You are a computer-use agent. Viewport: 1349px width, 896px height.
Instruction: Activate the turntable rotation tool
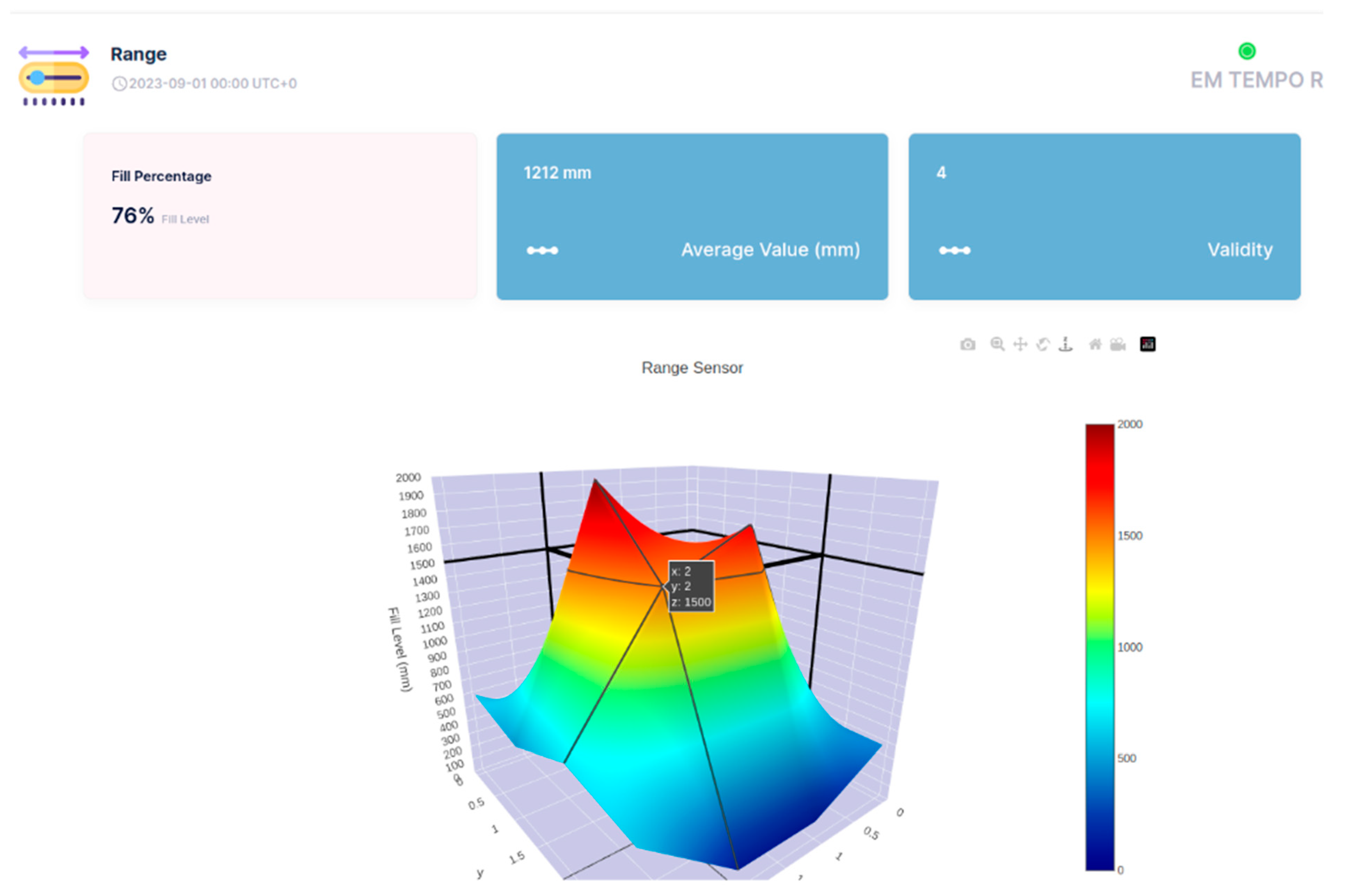pos(1066,344)
